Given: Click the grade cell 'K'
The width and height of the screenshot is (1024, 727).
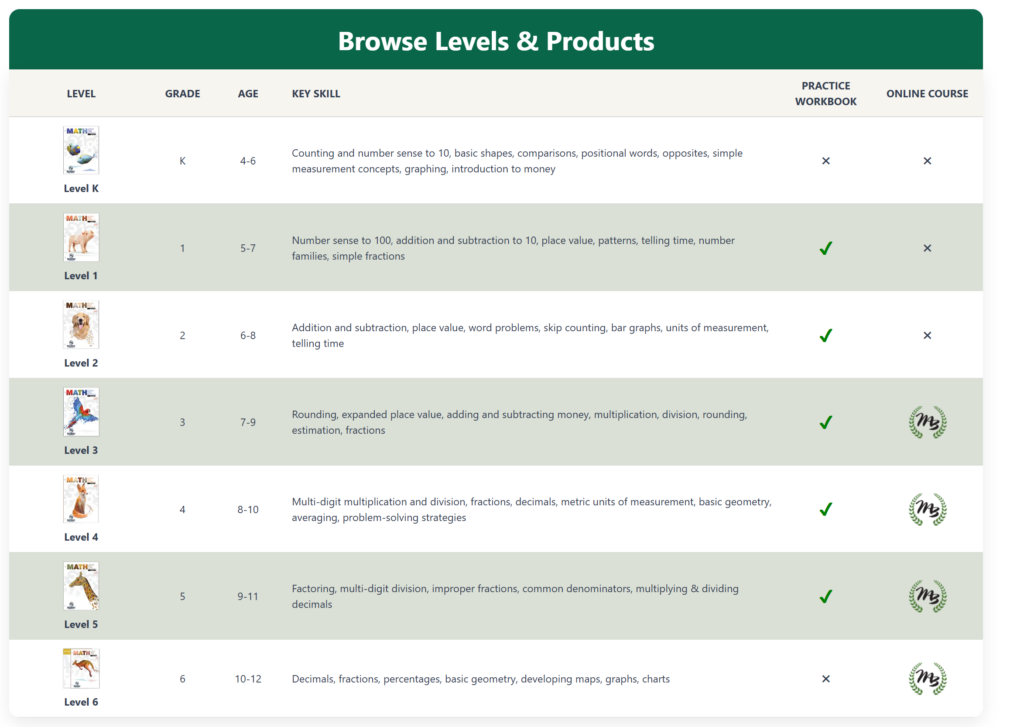Looking at the screenshot, I should tap(182, 161).
